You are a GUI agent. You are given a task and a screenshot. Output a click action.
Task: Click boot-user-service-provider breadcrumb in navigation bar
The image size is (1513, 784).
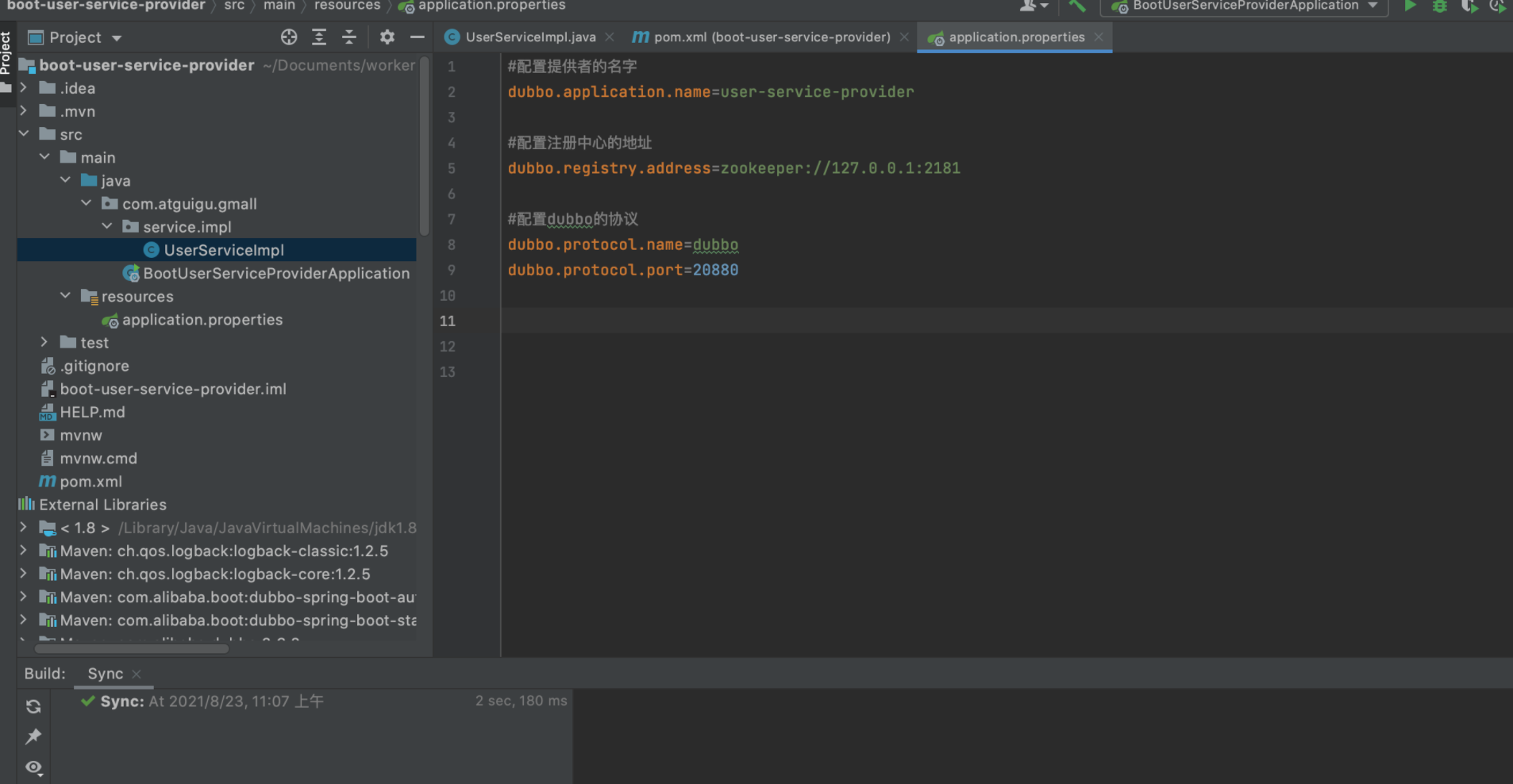[106, 6]
